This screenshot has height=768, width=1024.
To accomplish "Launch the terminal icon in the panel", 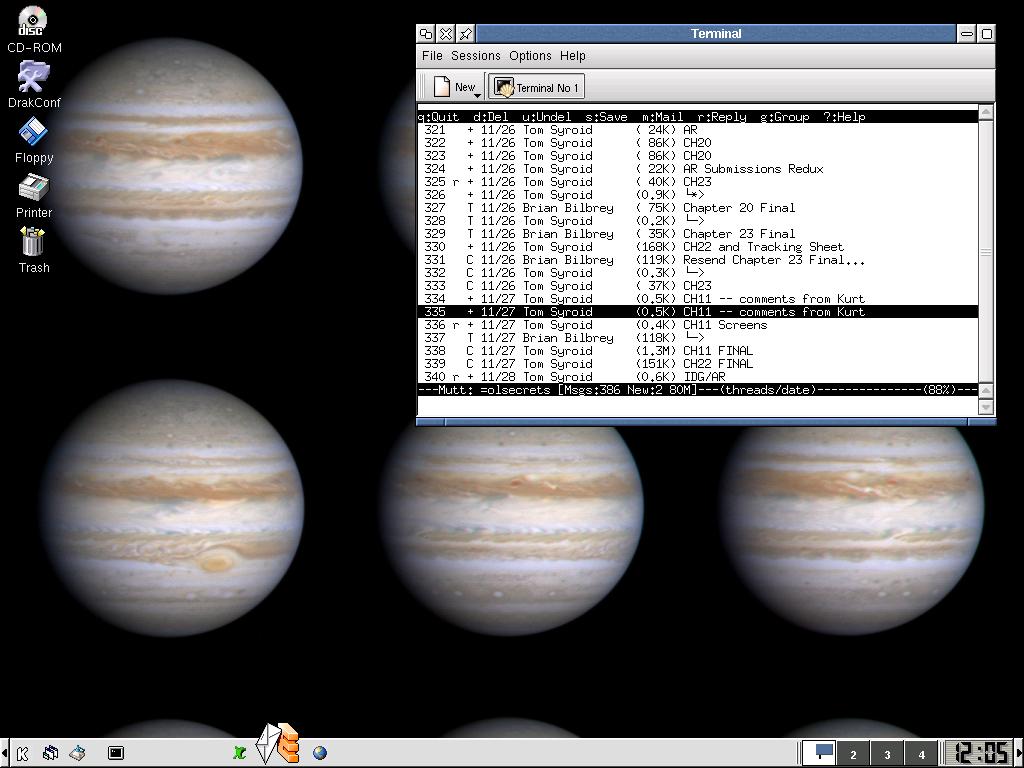I will coord(116,753).
